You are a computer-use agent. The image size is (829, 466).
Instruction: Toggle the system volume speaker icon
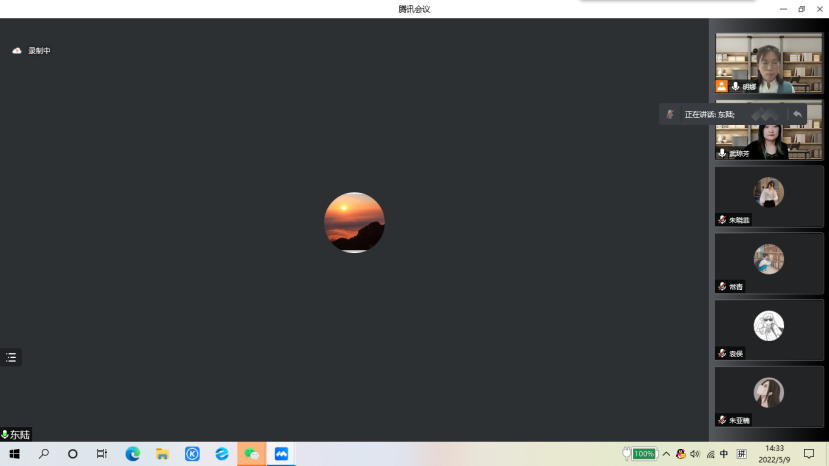[695, 454]
